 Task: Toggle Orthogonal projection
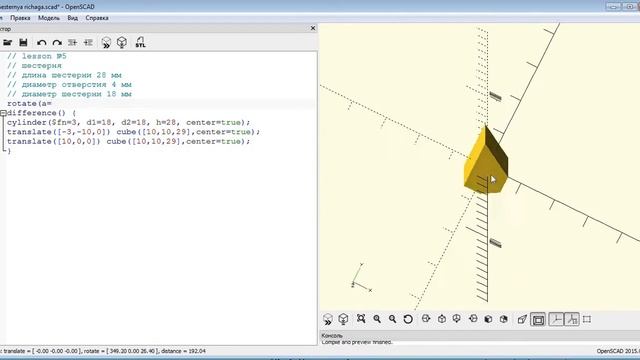click(538, 320)
